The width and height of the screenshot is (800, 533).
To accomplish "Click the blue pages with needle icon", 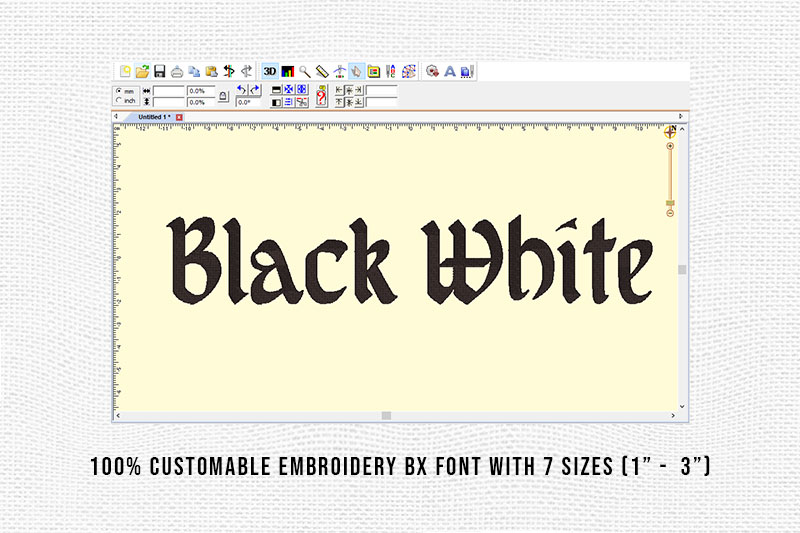I will pyautogui.click(x=467, y=71).
